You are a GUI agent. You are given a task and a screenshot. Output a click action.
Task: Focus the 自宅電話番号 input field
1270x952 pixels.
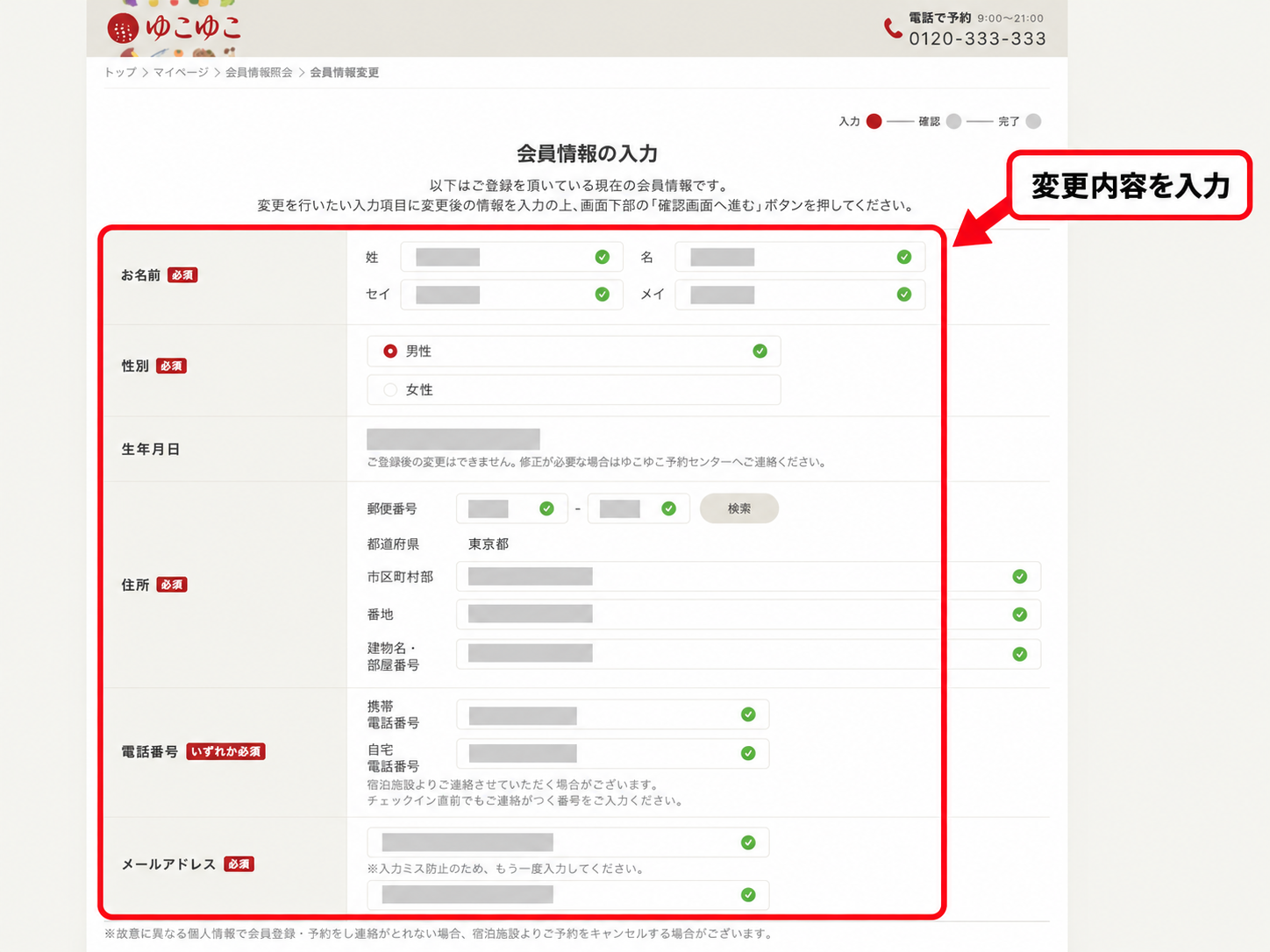pyautogui.click(x=613, y=753)
